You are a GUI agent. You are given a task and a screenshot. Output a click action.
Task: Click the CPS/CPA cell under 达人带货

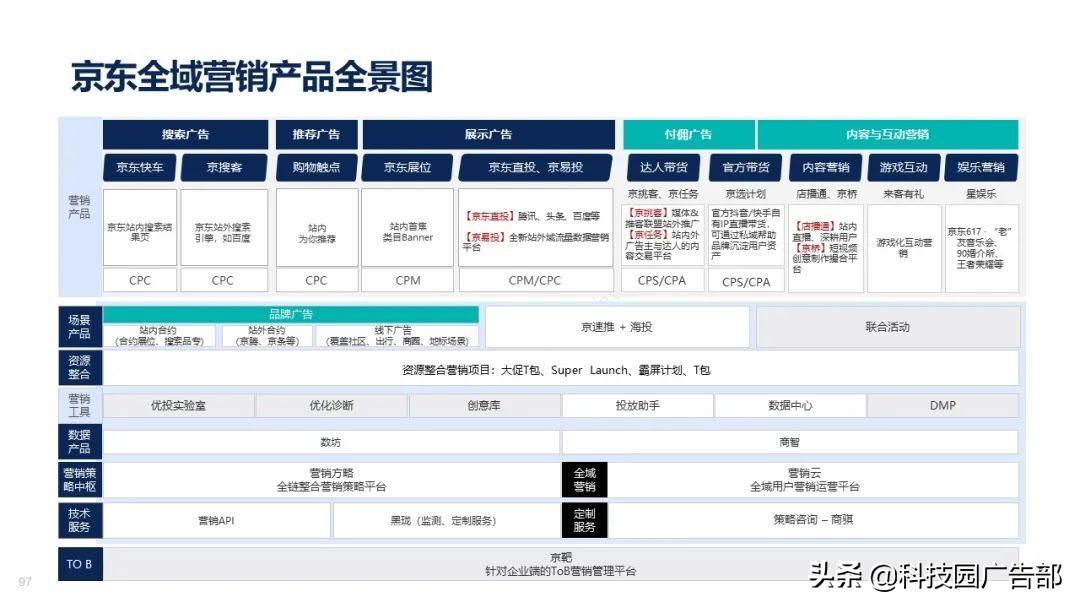click(662, 280)
